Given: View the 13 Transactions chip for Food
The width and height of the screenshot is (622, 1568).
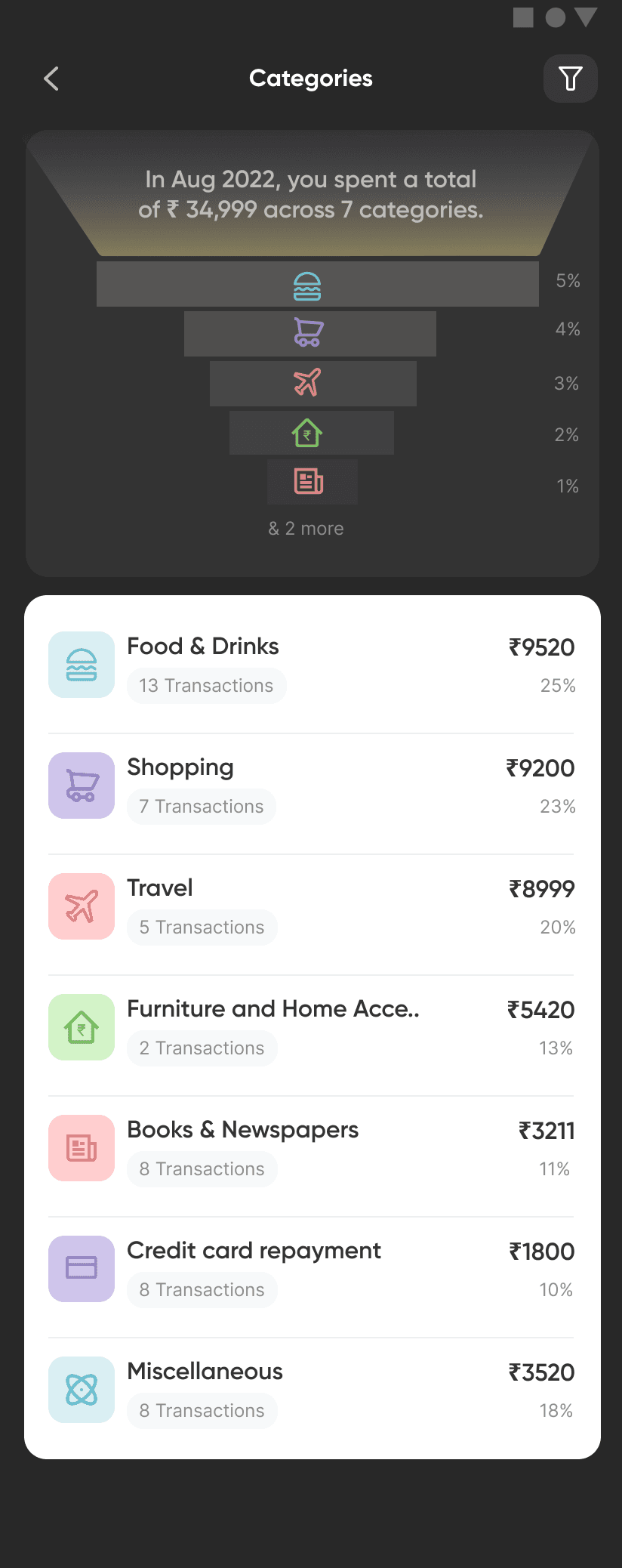Looking at the screenshot, I should tap(206, 686).
